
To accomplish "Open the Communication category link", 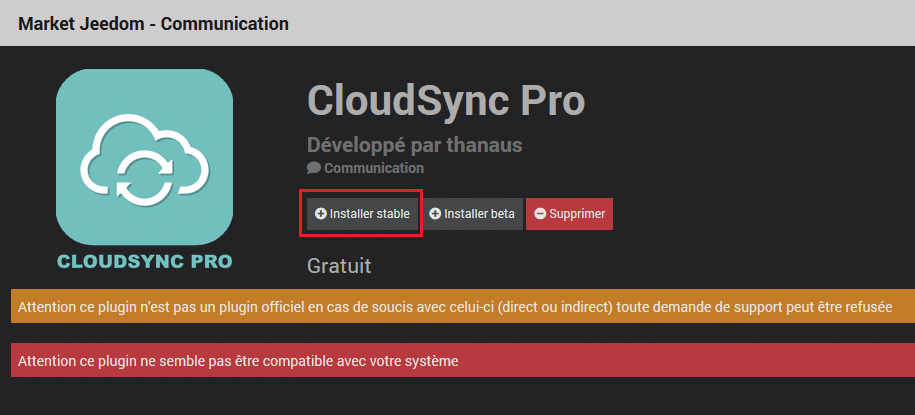I will point(374,168).
